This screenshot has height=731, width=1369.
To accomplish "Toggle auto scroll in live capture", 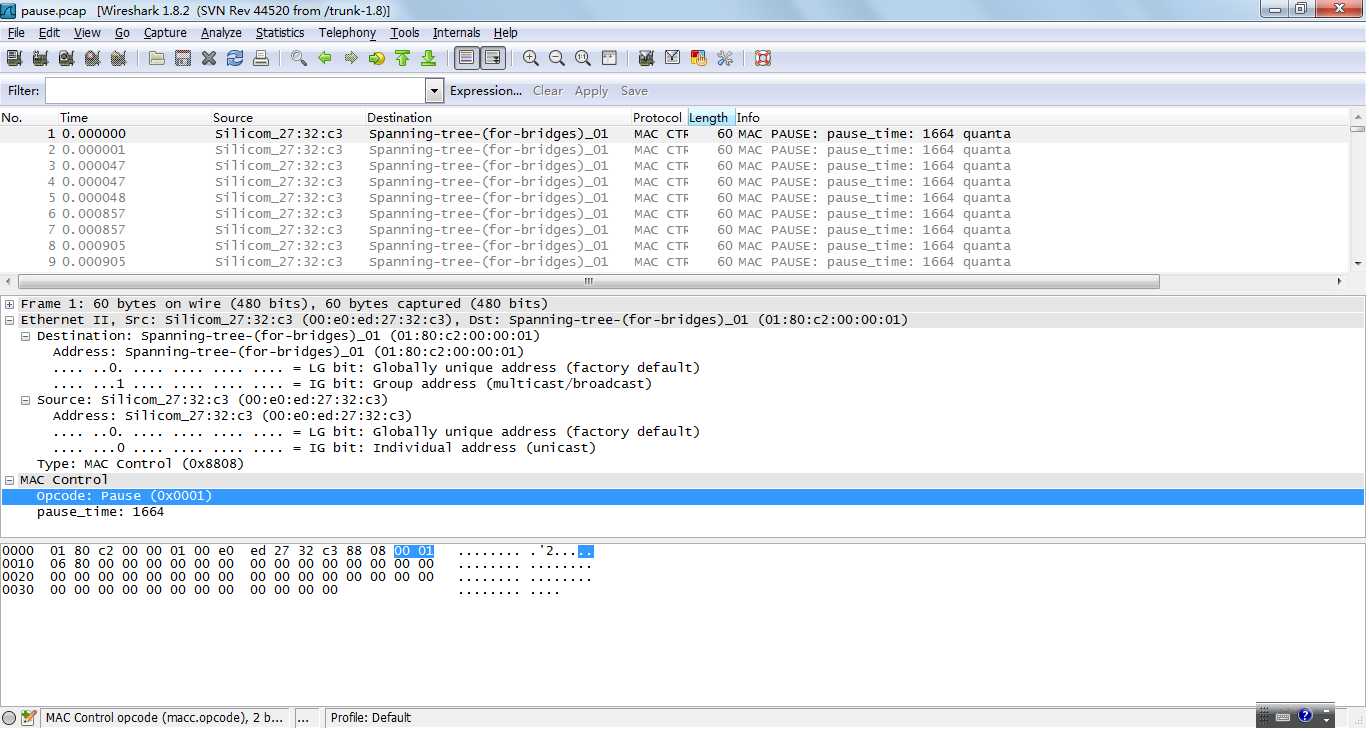I will 492,58.
